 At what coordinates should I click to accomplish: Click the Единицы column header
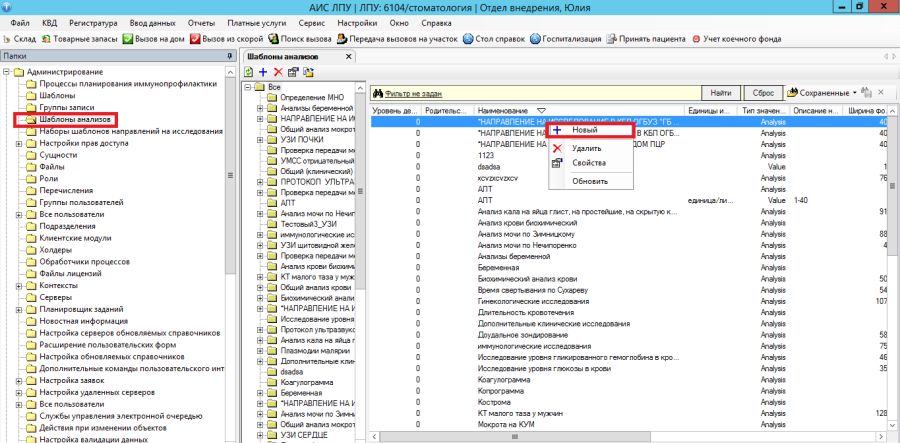tap(711, 110)
